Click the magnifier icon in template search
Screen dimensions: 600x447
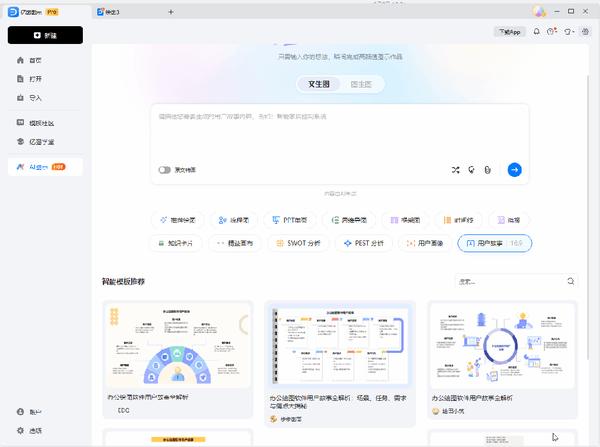pyautogui.click(x=571, y=282)
